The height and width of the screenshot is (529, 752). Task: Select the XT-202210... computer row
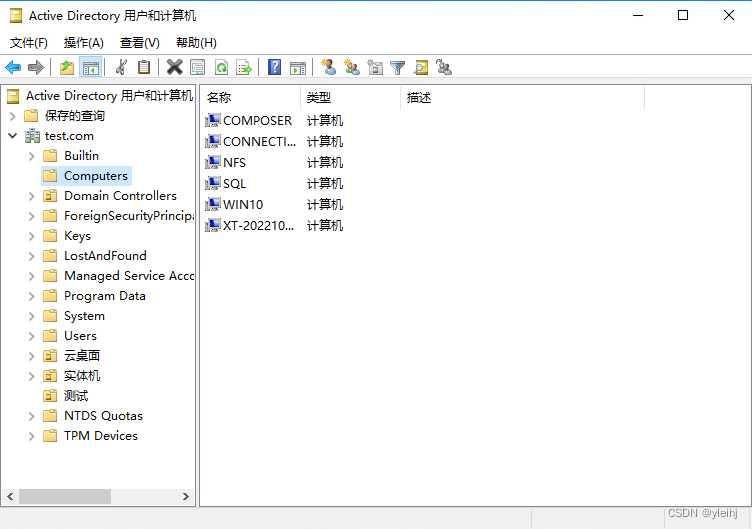point(258,225)
